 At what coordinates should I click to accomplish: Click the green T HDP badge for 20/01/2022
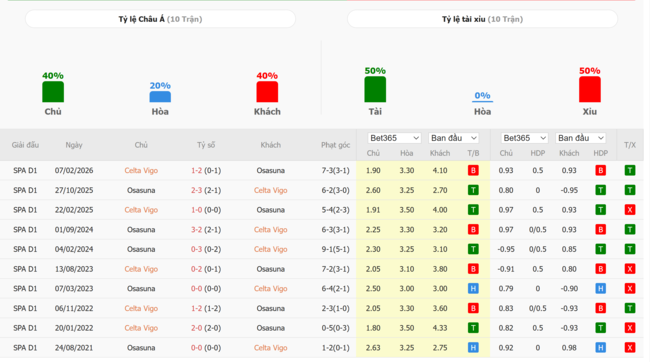click(x=600, y=328)
